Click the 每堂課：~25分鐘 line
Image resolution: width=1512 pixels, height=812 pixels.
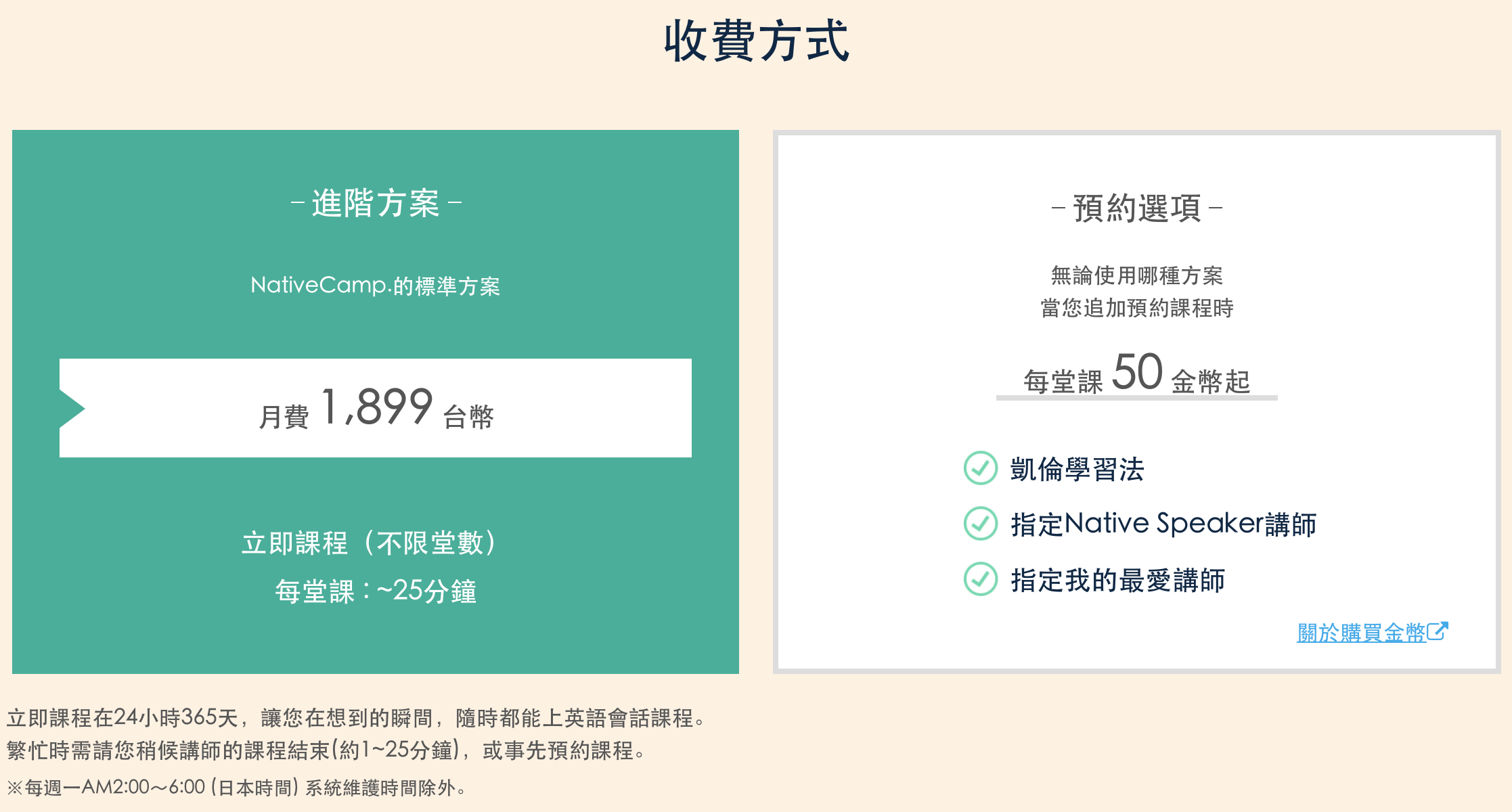pos(376,591)
